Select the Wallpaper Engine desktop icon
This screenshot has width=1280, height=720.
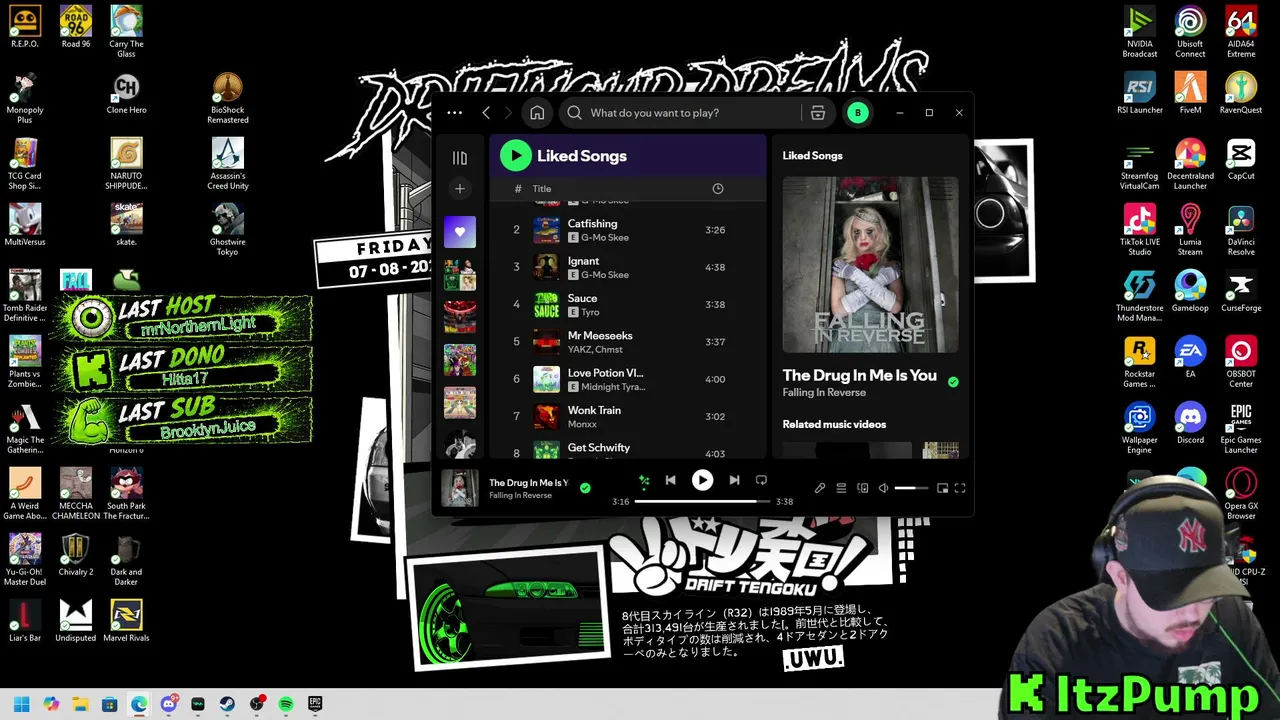1140,428
